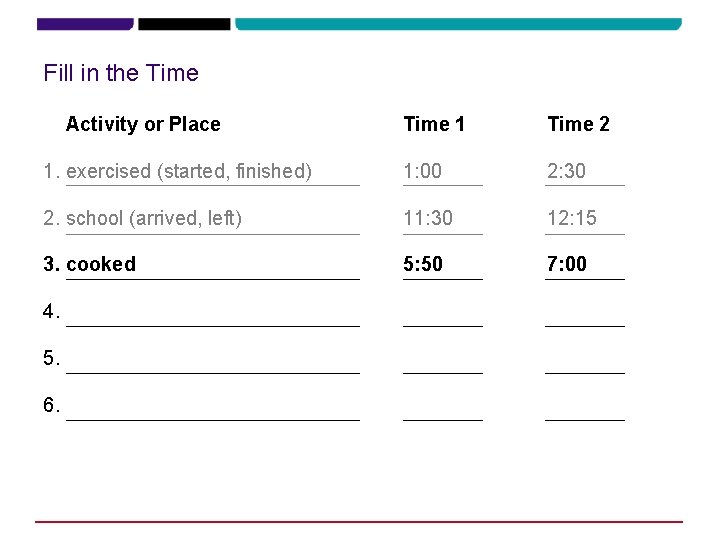This screenshot has height=540, width=720.
Task: Click the 11:30 time value
Action: pos(428,218)
